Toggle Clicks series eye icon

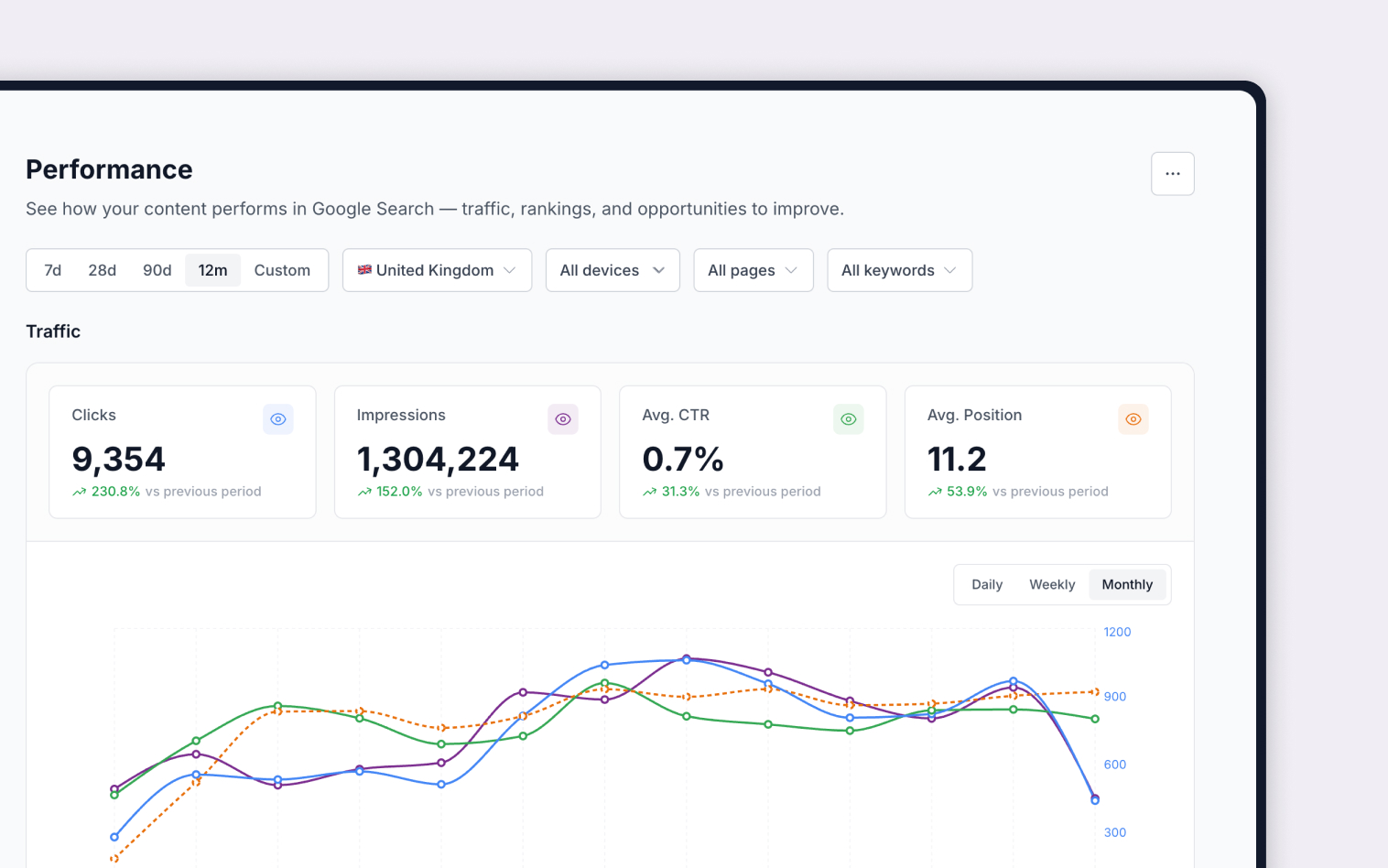pyautogui.click(x=278, y=419)
